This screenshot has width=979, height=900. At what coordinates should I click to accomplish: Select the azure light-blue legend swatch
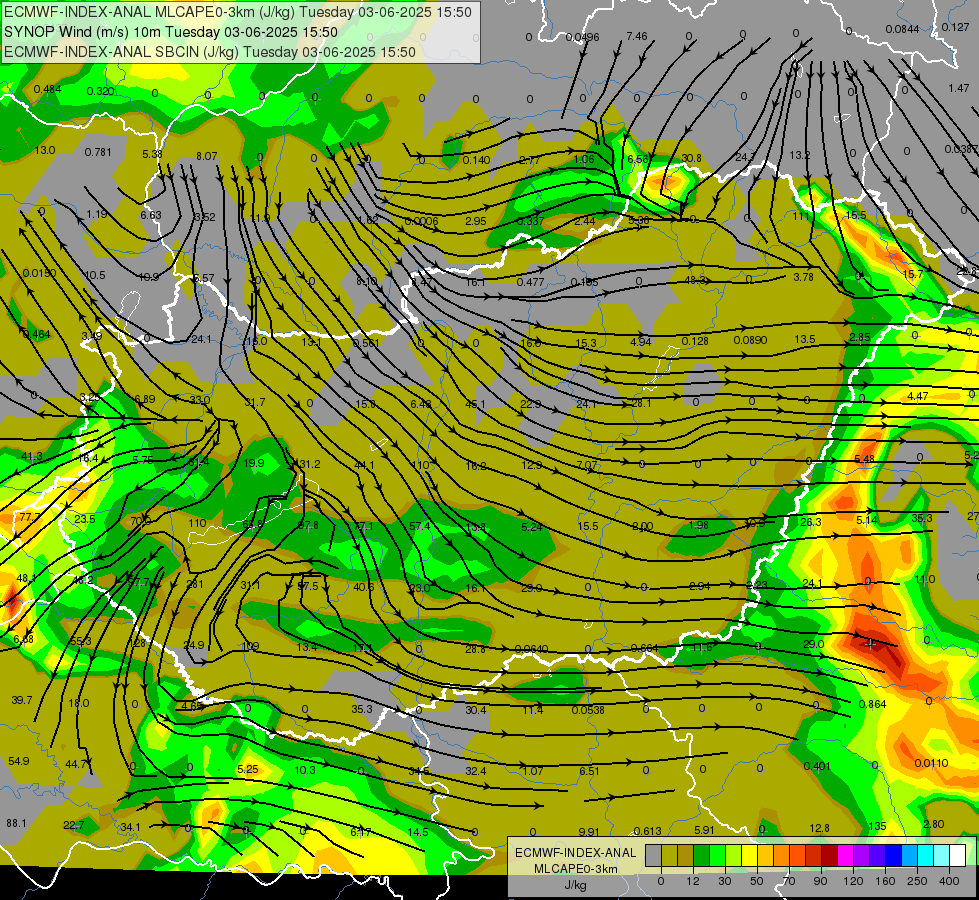tap(909, 855)
